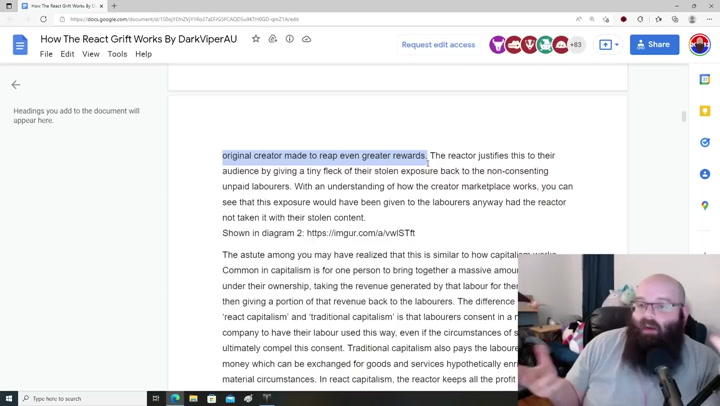Click the dark red extension icon
This screenshot has width=720, height=406.
(x=623, y=19)
